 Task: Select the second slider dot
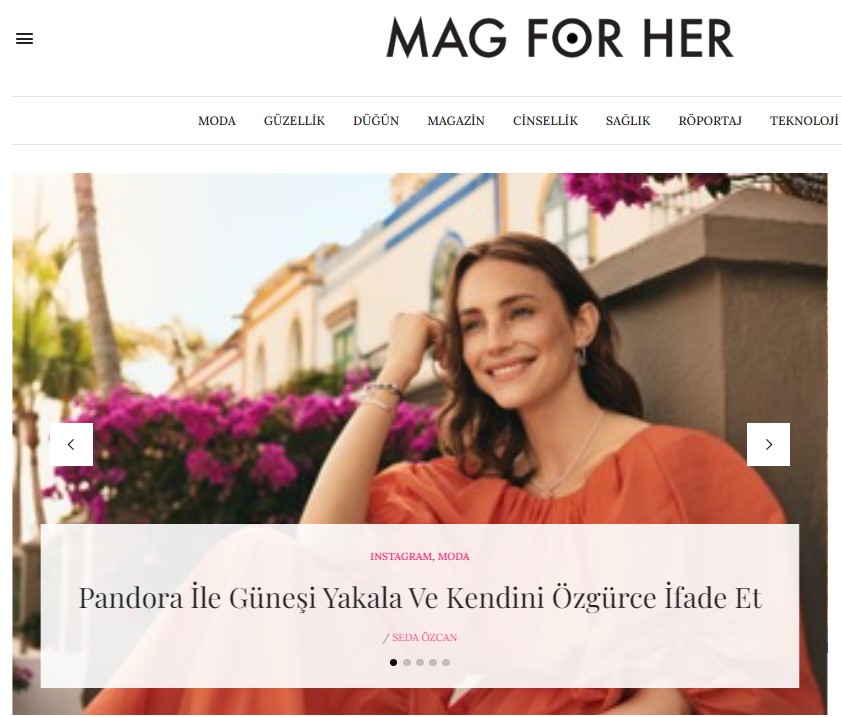pyautogui.click(x=407, y=662)
